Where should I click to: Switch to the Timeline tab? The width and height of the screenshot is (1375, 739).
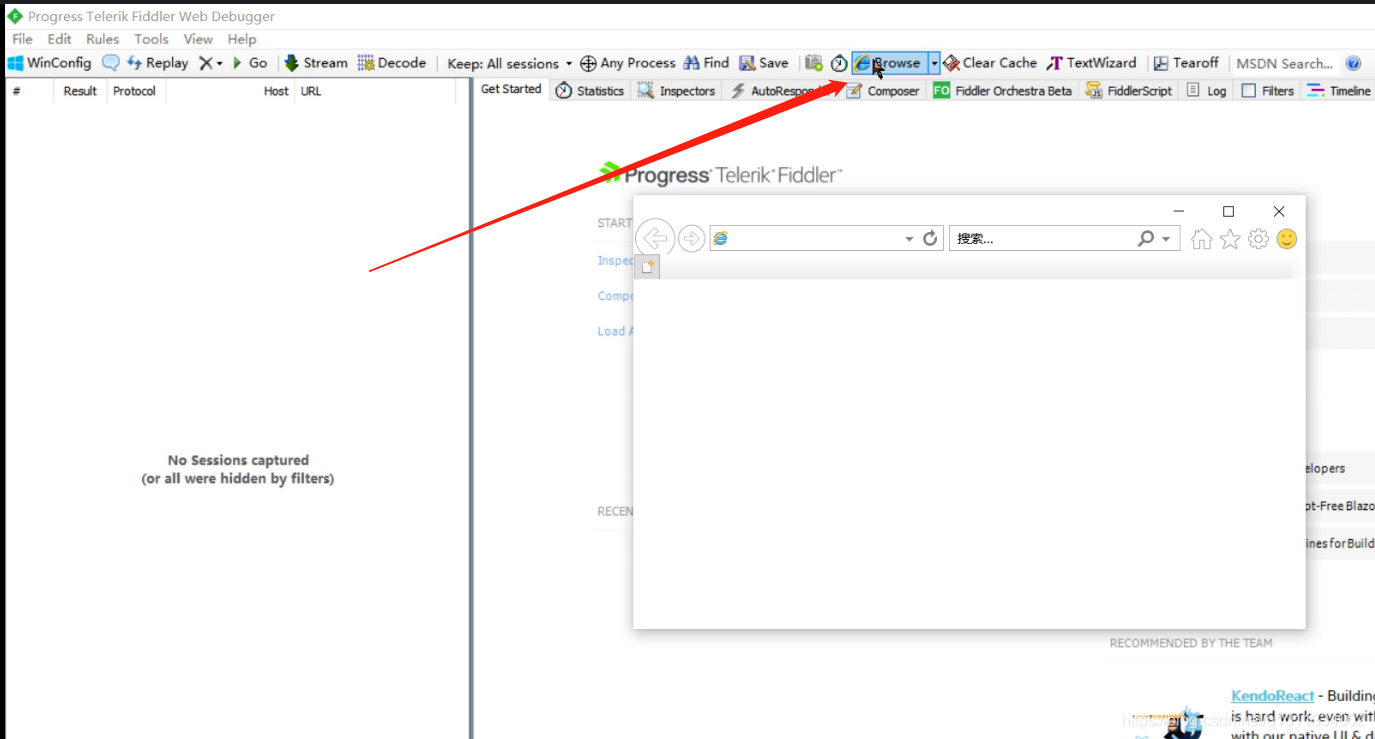pyautogui.click(x=1339, y=91)
